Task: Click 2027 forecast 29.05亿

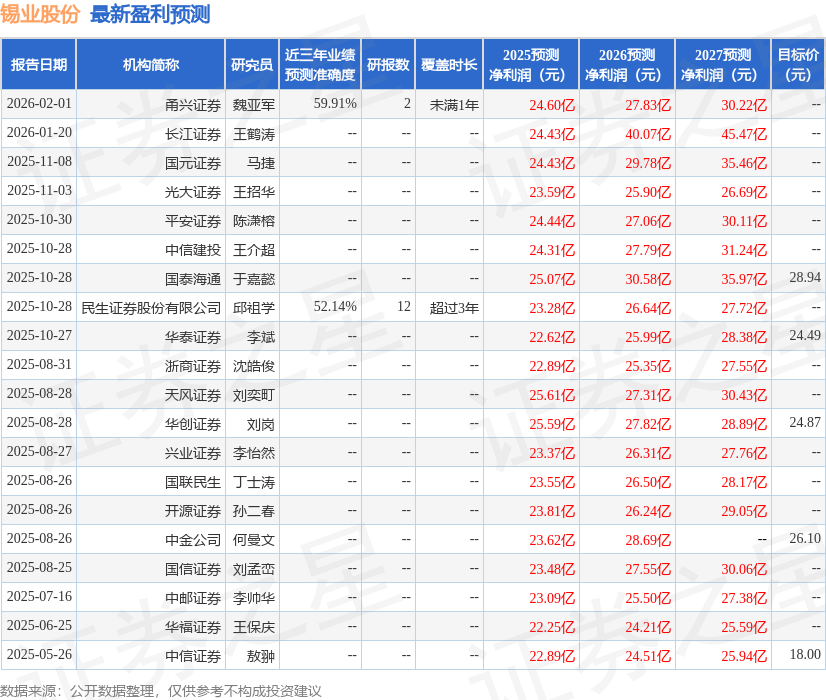Action: (x=744, y=511)
